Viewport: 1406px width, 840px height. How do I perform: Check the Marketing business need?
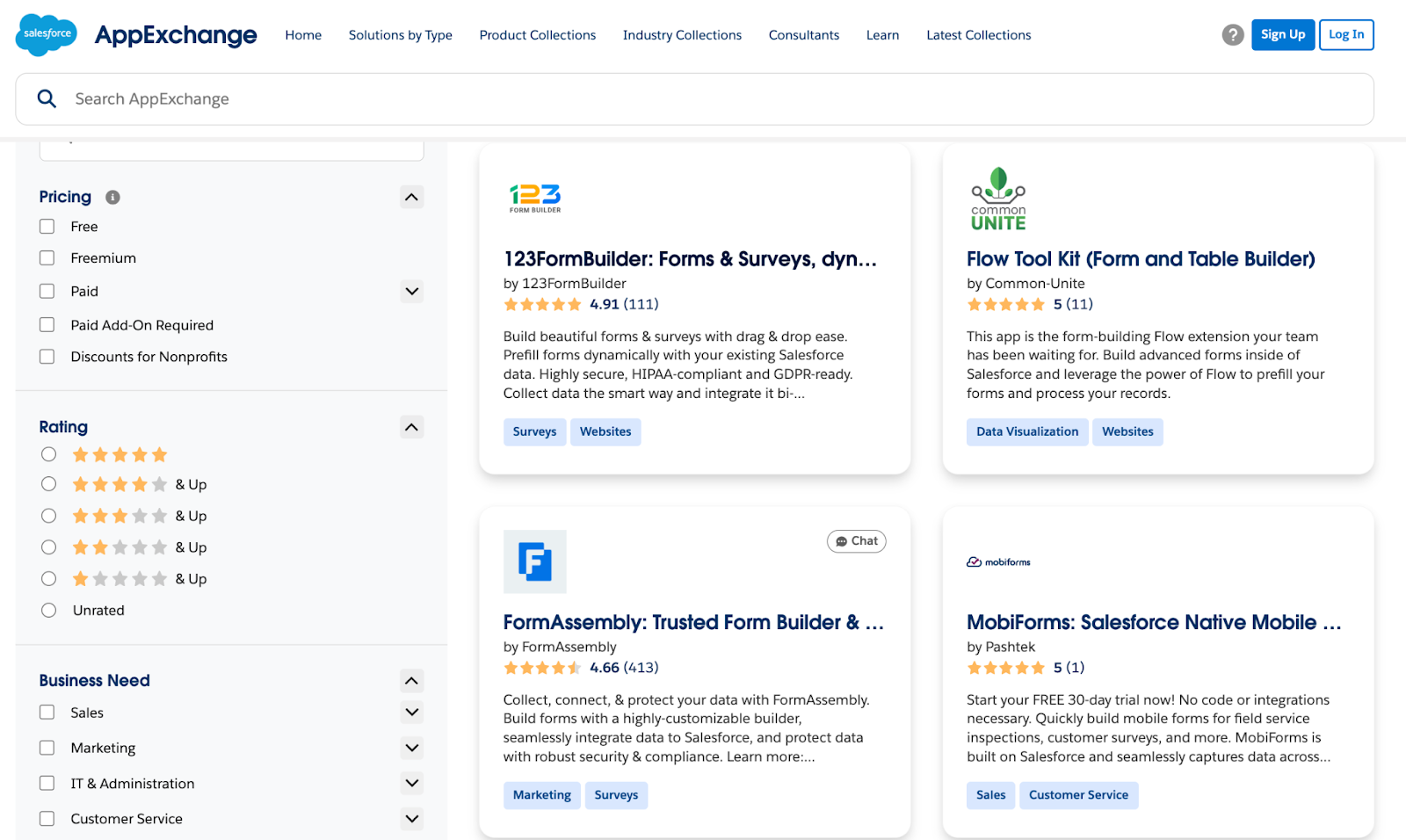pos(47,748)
